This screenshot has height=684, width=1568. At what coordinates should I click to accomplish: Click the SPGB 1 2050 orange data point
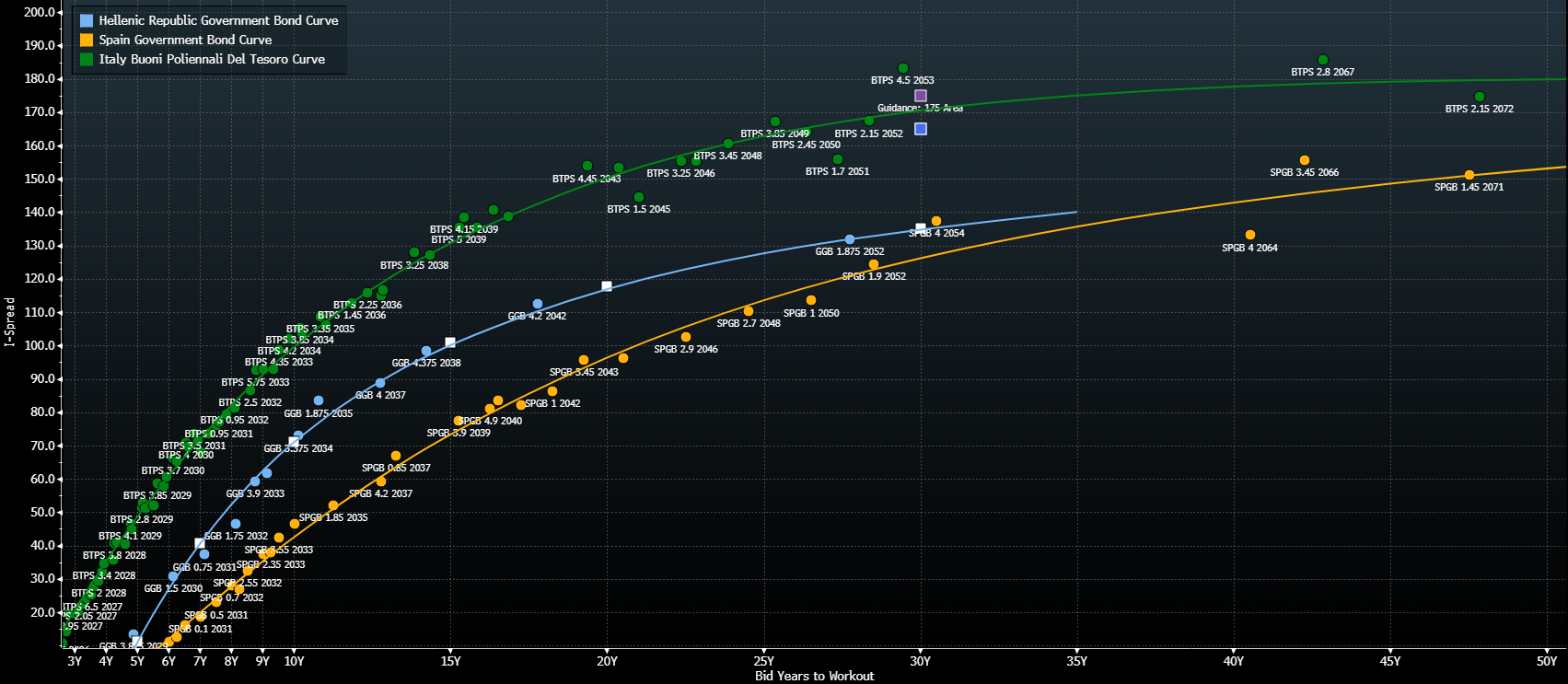(811, 300)
